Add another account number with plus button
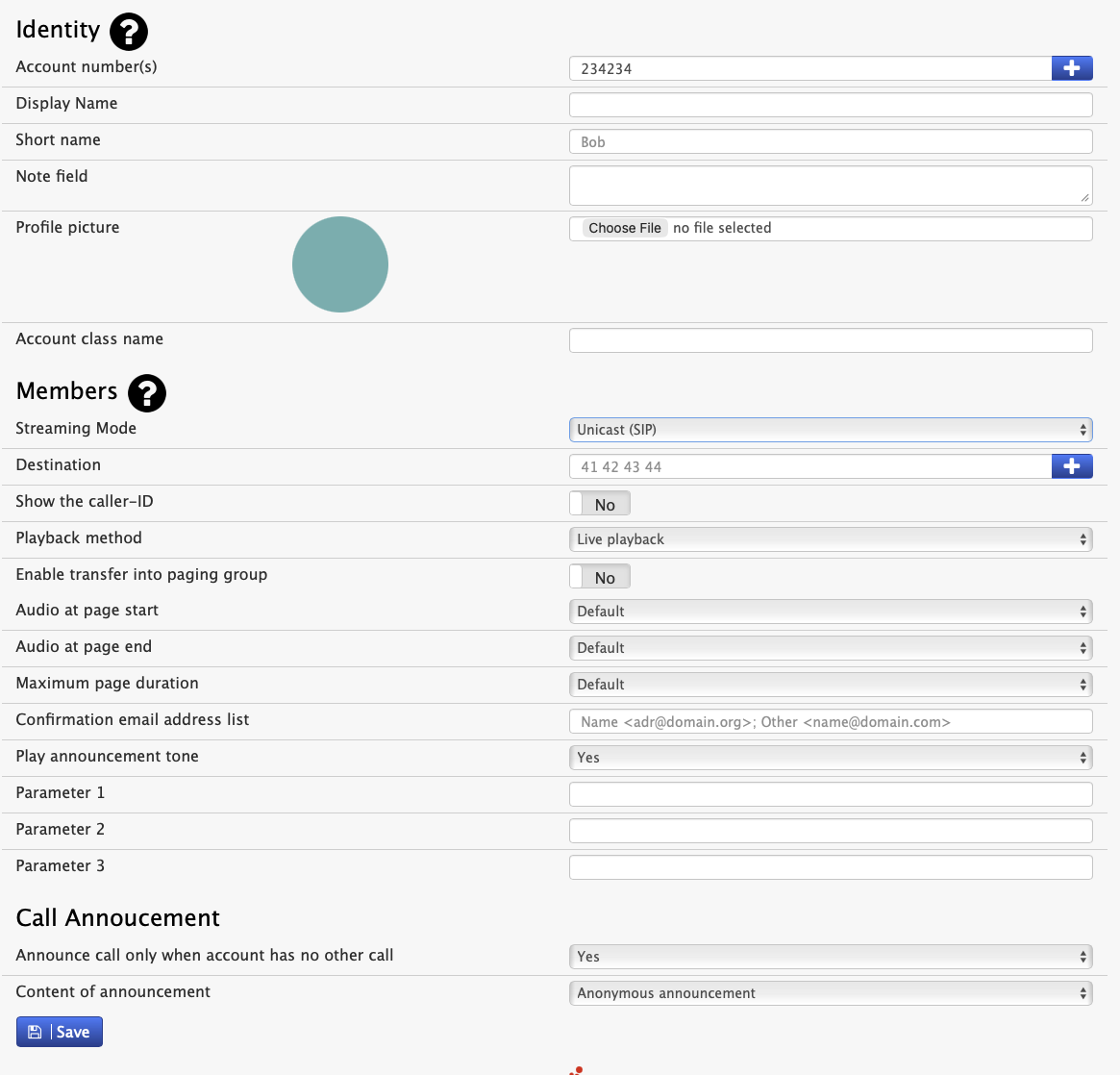 click(1072, 68)
